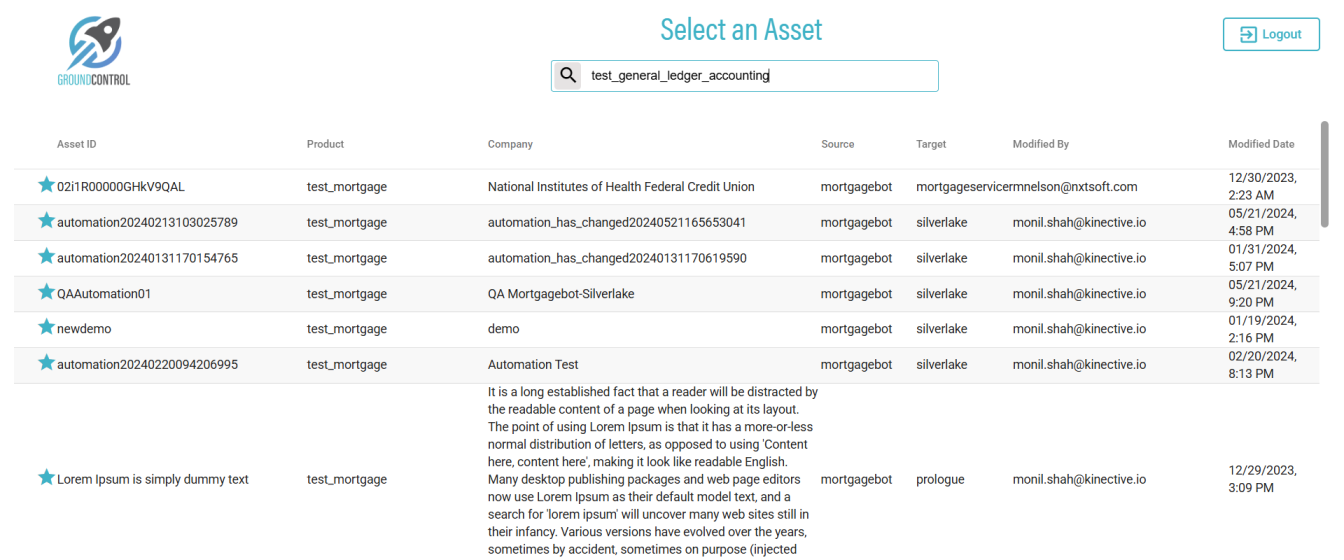
Task: Click the magnifying glass search icon
Action: [x=568, y=76]
